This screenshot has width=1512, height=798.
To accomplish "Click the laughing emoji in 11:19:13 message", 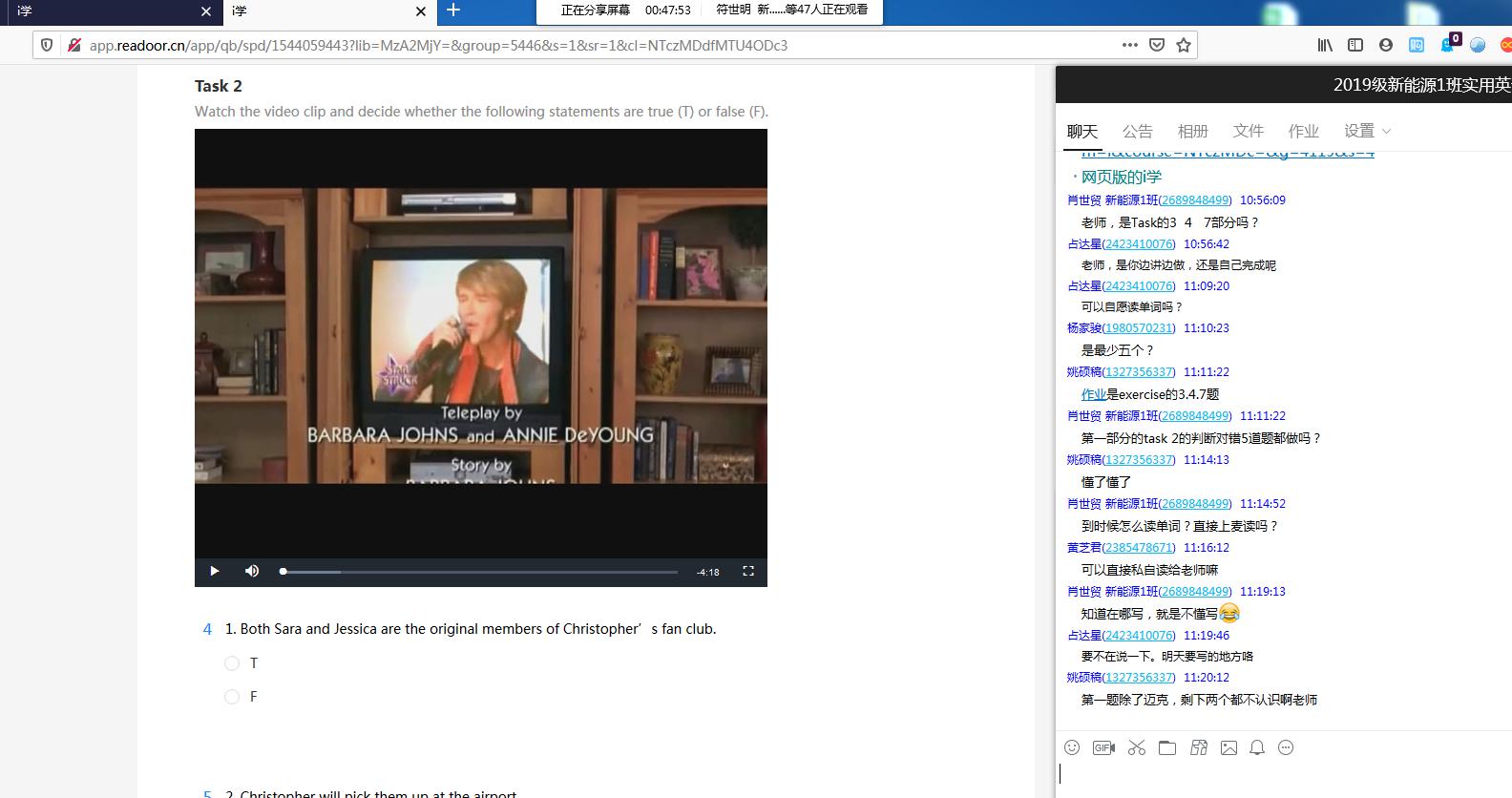I will tap(1229, 613).
